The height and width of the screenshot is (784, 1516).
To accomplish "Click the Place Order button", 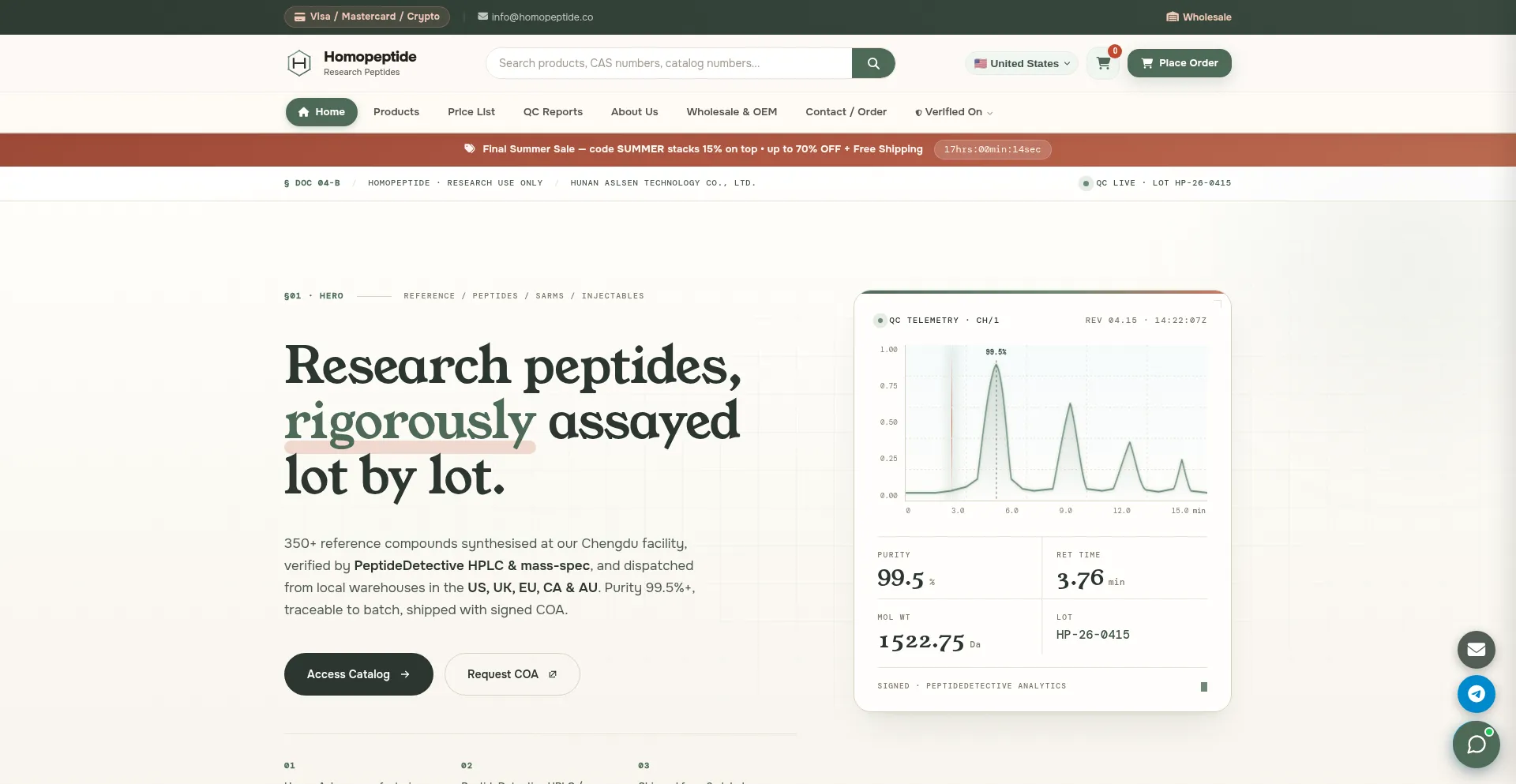I will [x=1180, y=63].
